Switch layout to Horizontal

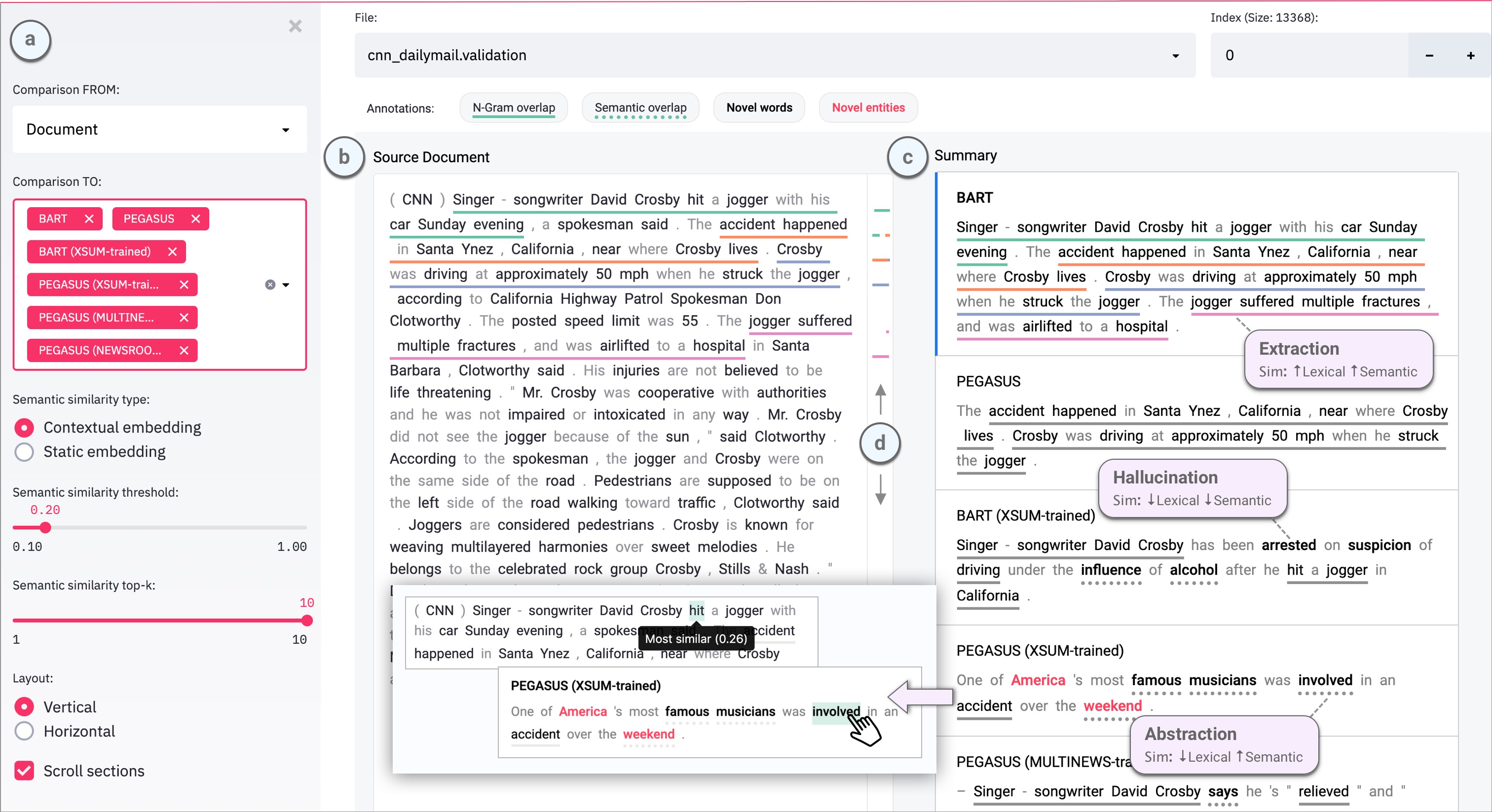pyautogui.click(x=24, y=731)
